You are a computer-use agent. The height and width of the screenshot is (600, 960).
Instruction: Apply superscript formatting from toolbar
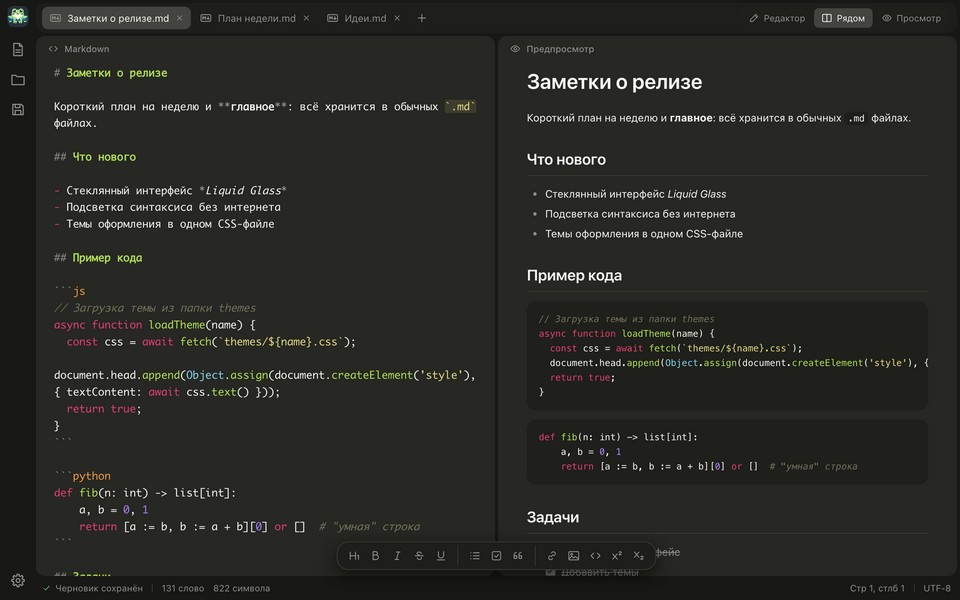click(617, 556)
